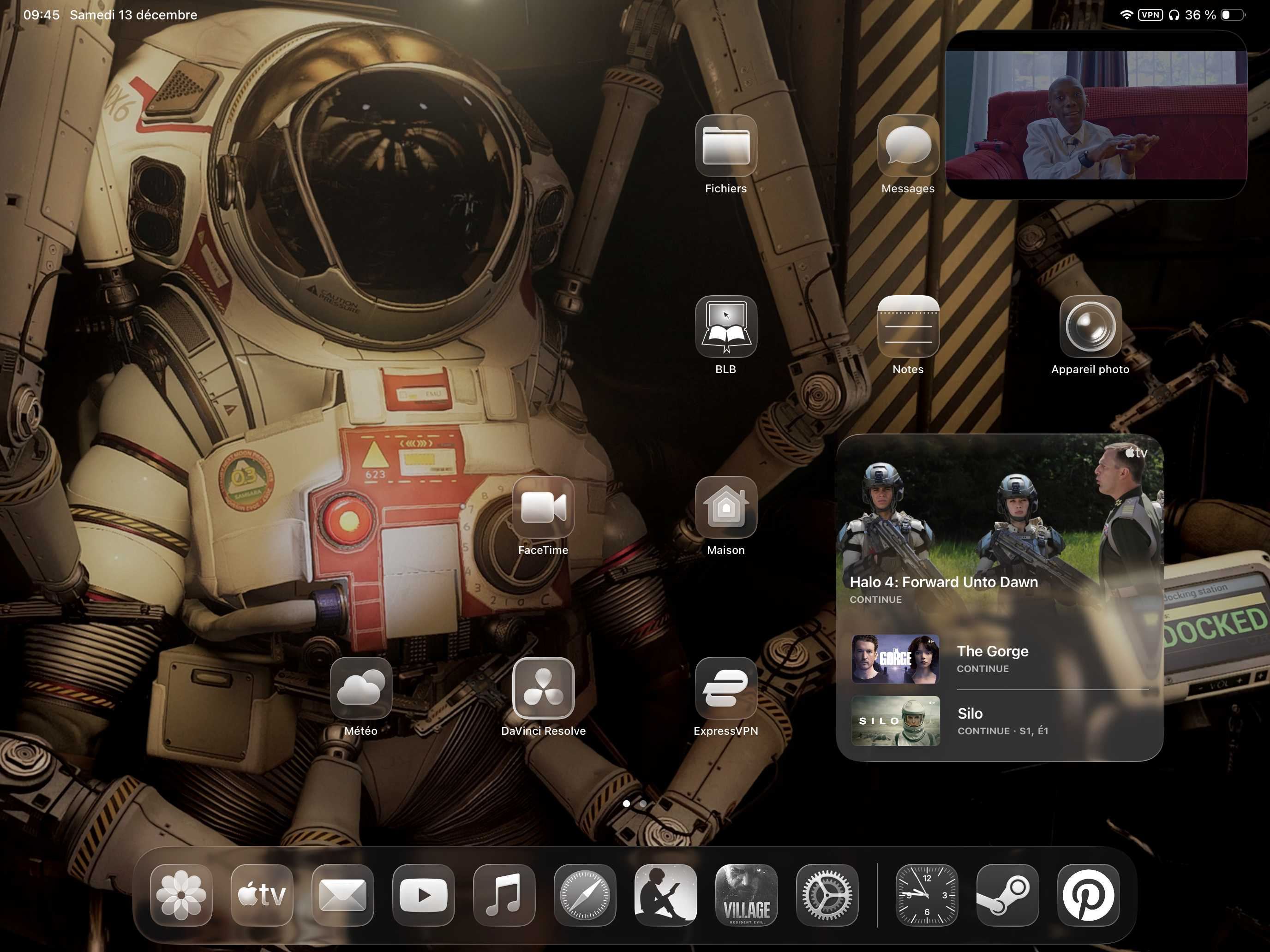Tap the picture-in-picture video window
This screenshot has width=1270, height=952.
coord(1096,115)
